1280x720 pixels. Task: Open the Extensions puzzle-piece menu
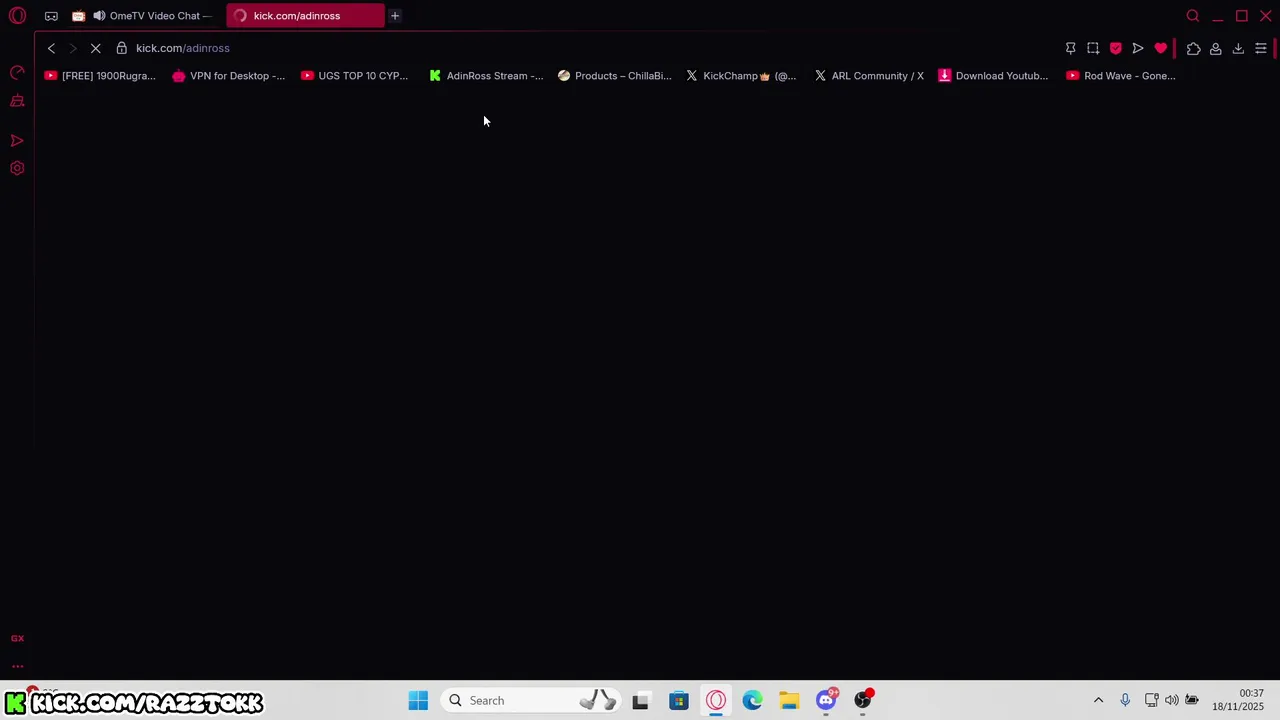coord(1194,48)
